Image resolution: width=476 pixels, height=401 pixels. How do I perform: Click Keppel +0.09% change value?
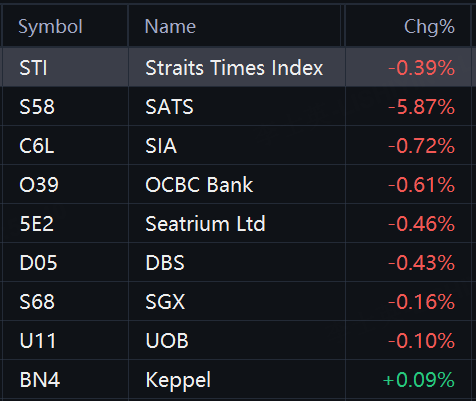point(419,380)
